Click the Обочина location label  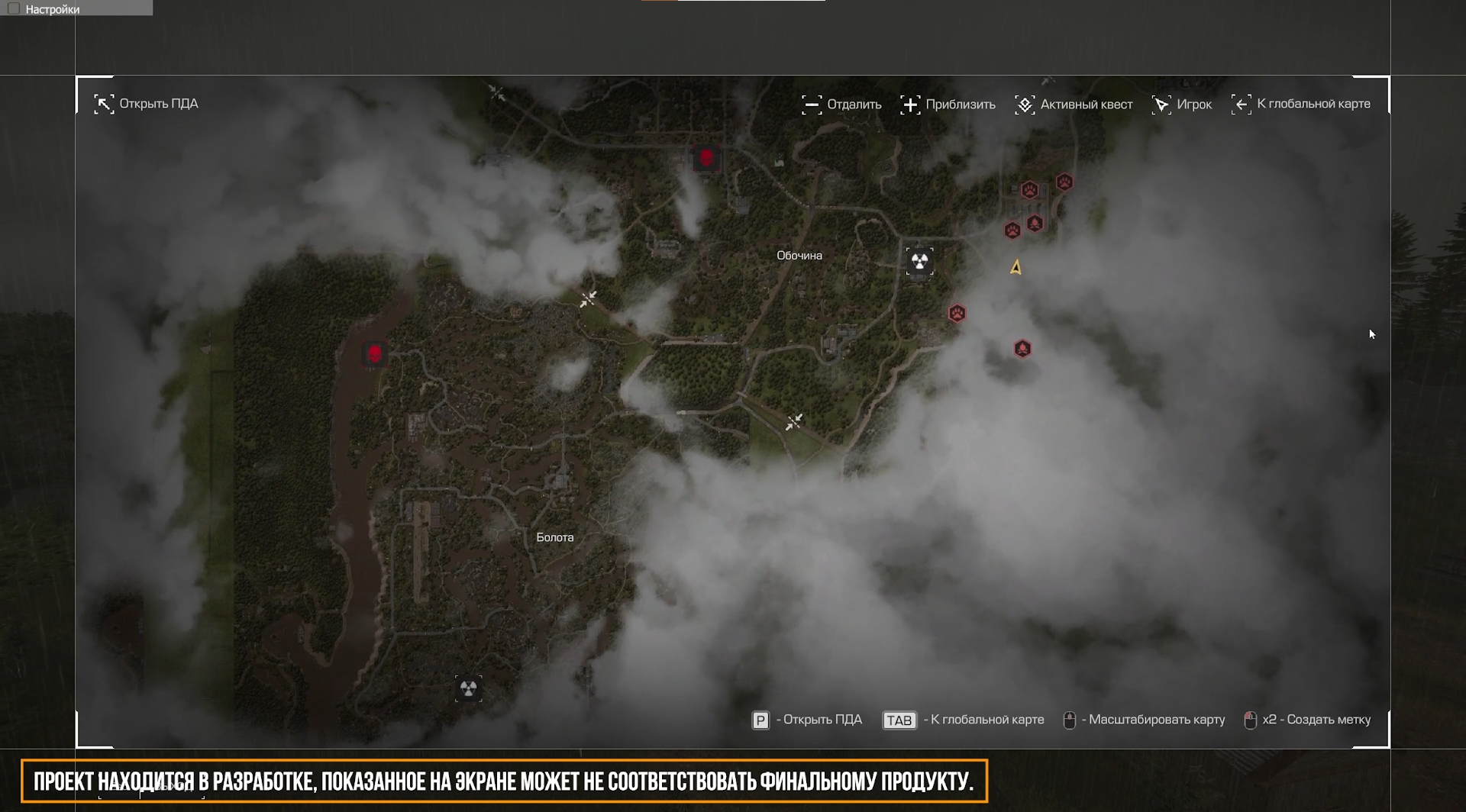click(x=799, y=256)
